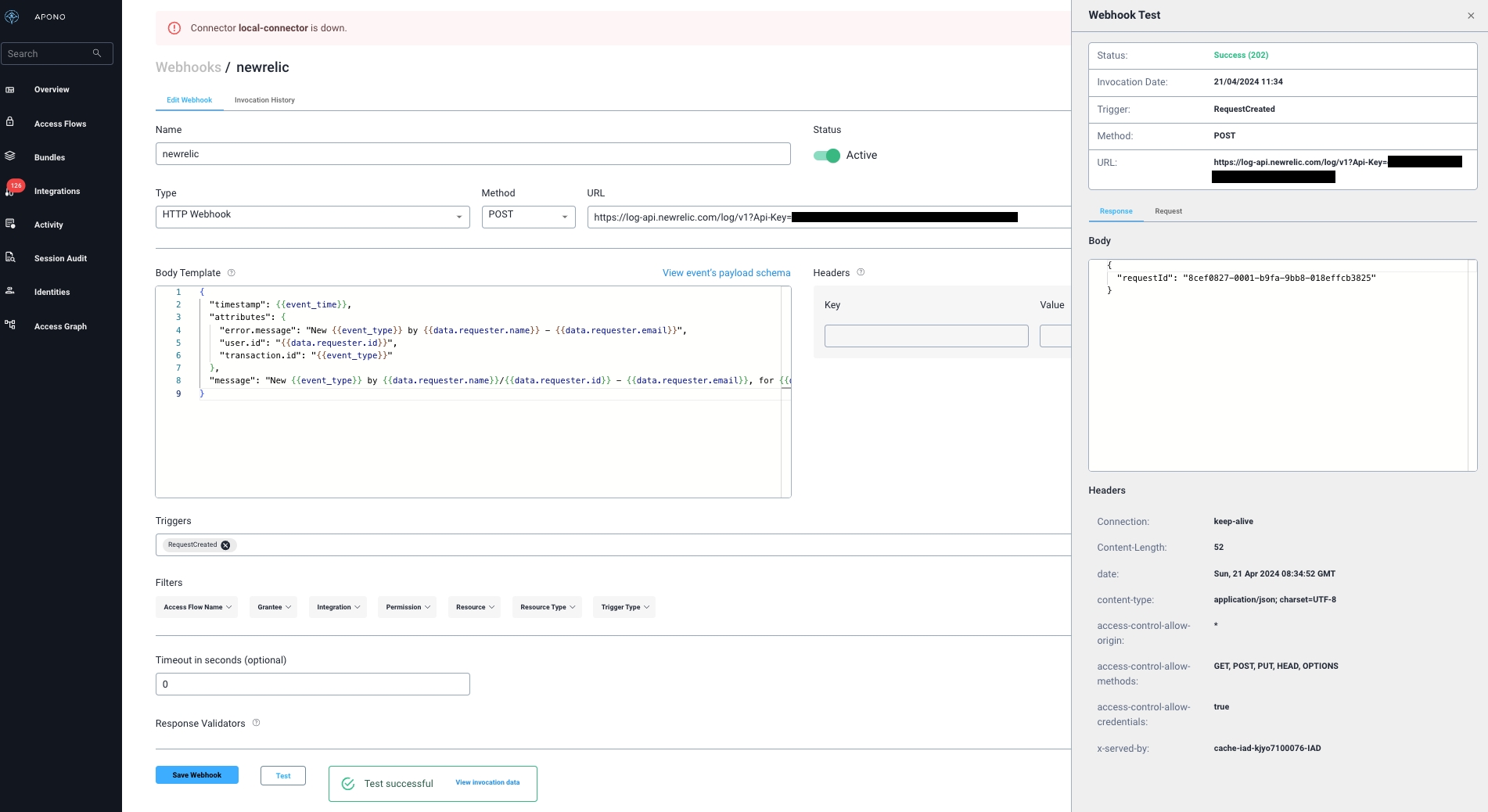Click the Access Graph sidebar label
The width and height of the screenshot is (1488, 812).
click(x=60, y=326)
